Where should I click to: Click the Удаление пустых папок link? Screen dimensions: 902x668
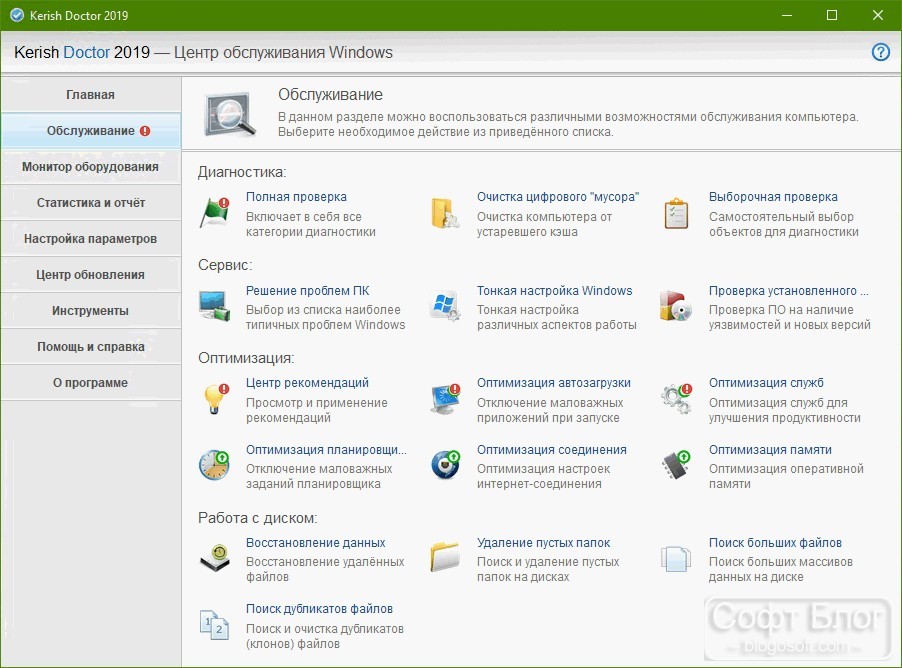[544, 543]
